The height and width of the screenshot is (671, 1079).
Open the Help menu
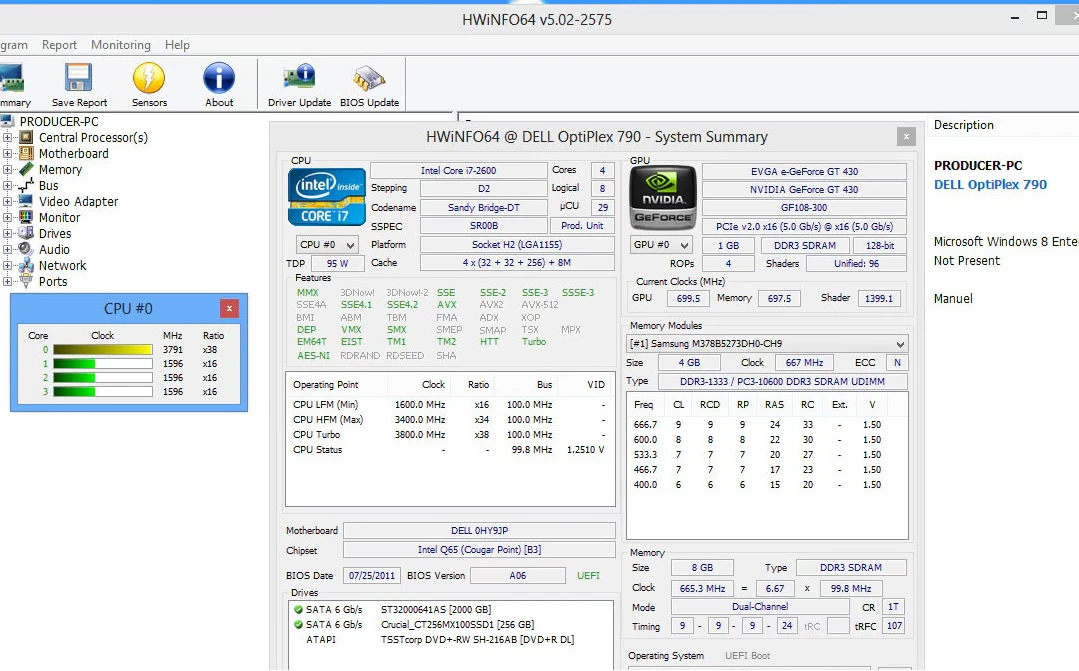tap(177, 45)
